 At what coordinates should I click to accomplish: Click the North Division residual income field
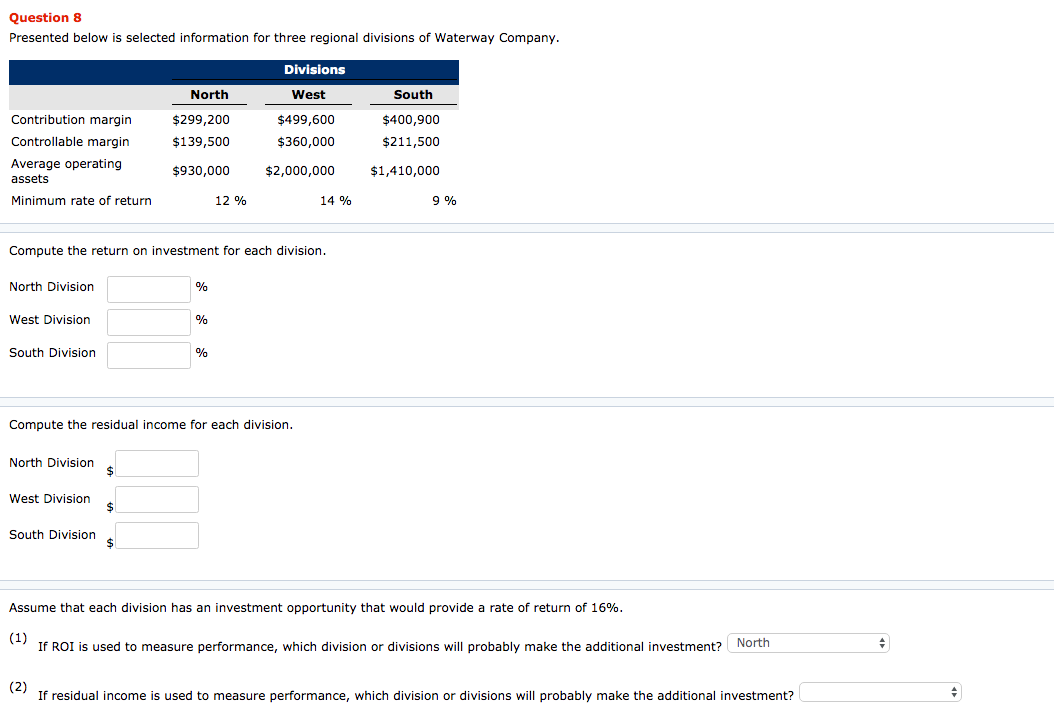pos(157,463)
